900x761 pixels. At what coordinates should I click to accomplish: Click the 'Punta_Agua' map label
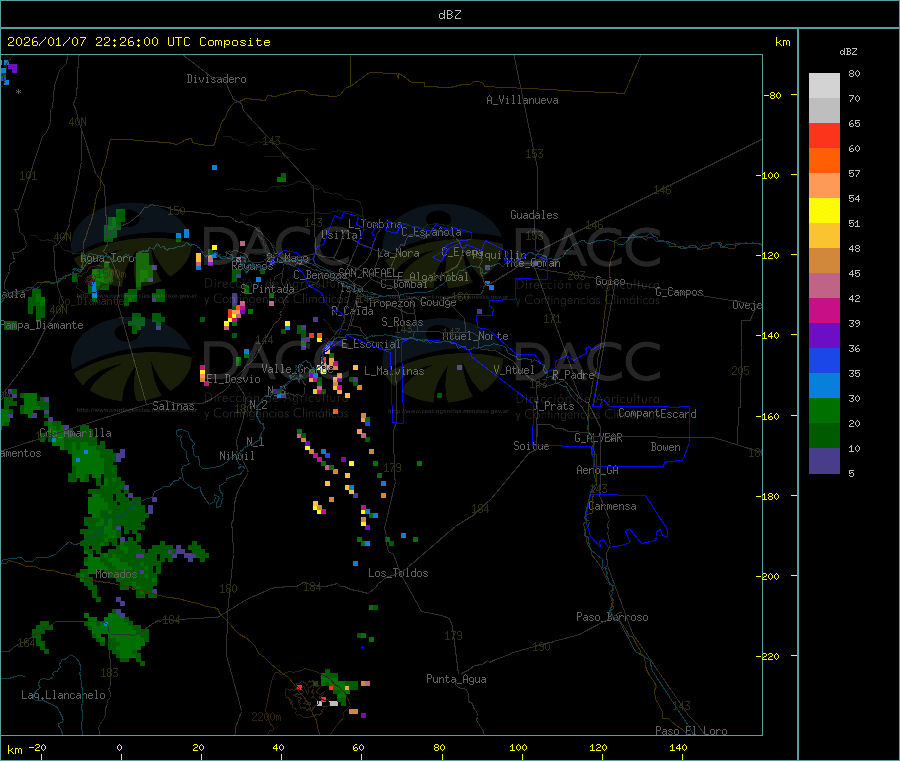(456, 679)
